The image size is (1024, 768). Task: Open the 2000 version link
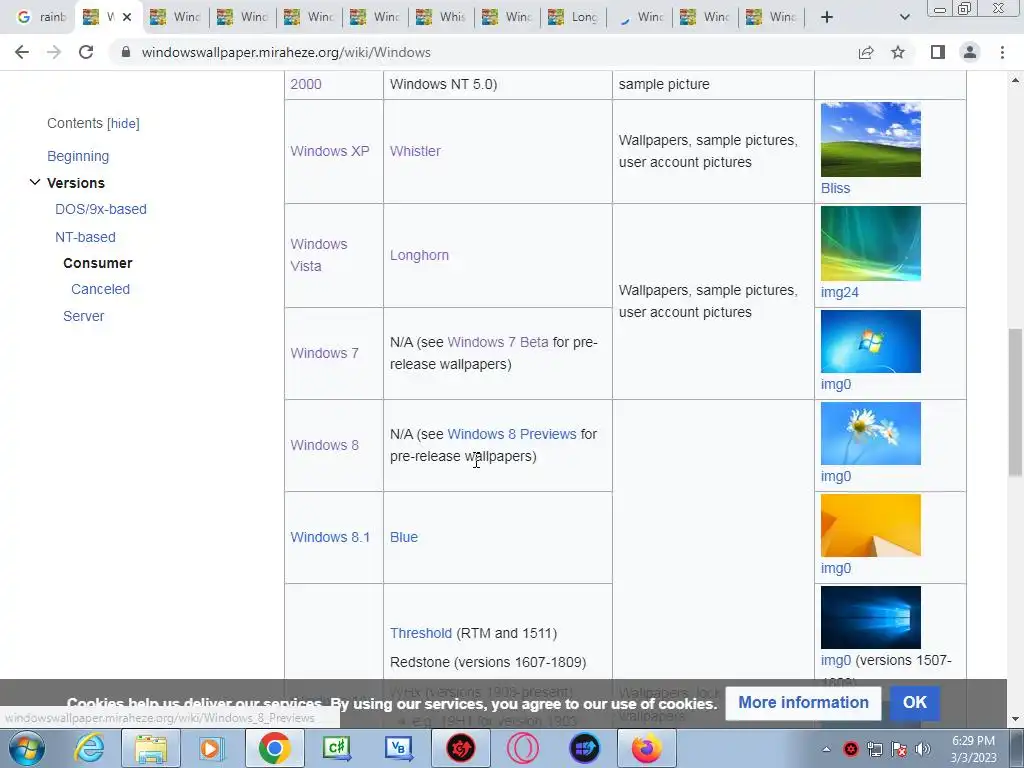point(306,84)
